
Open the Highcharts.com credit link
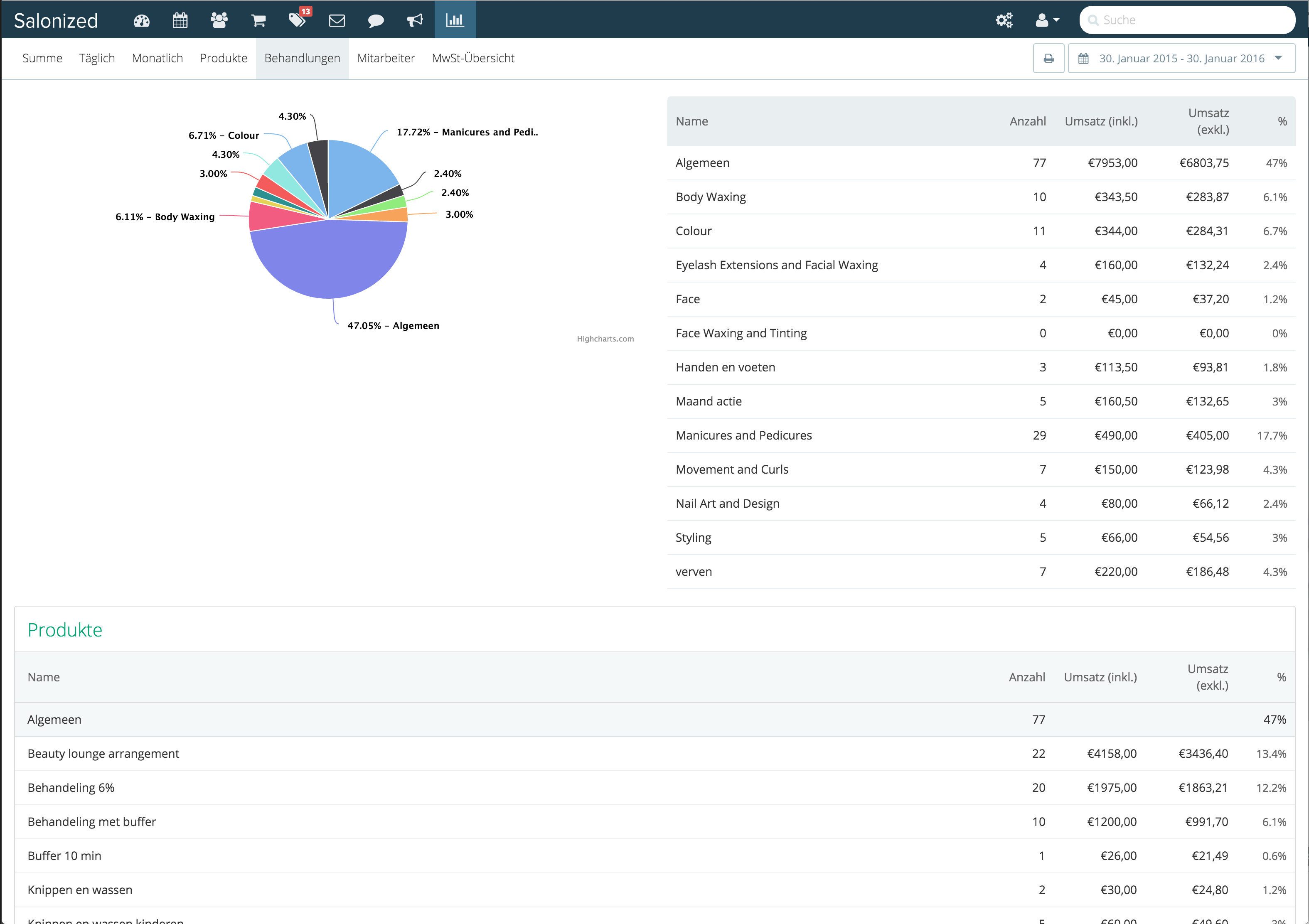point(605,338)
